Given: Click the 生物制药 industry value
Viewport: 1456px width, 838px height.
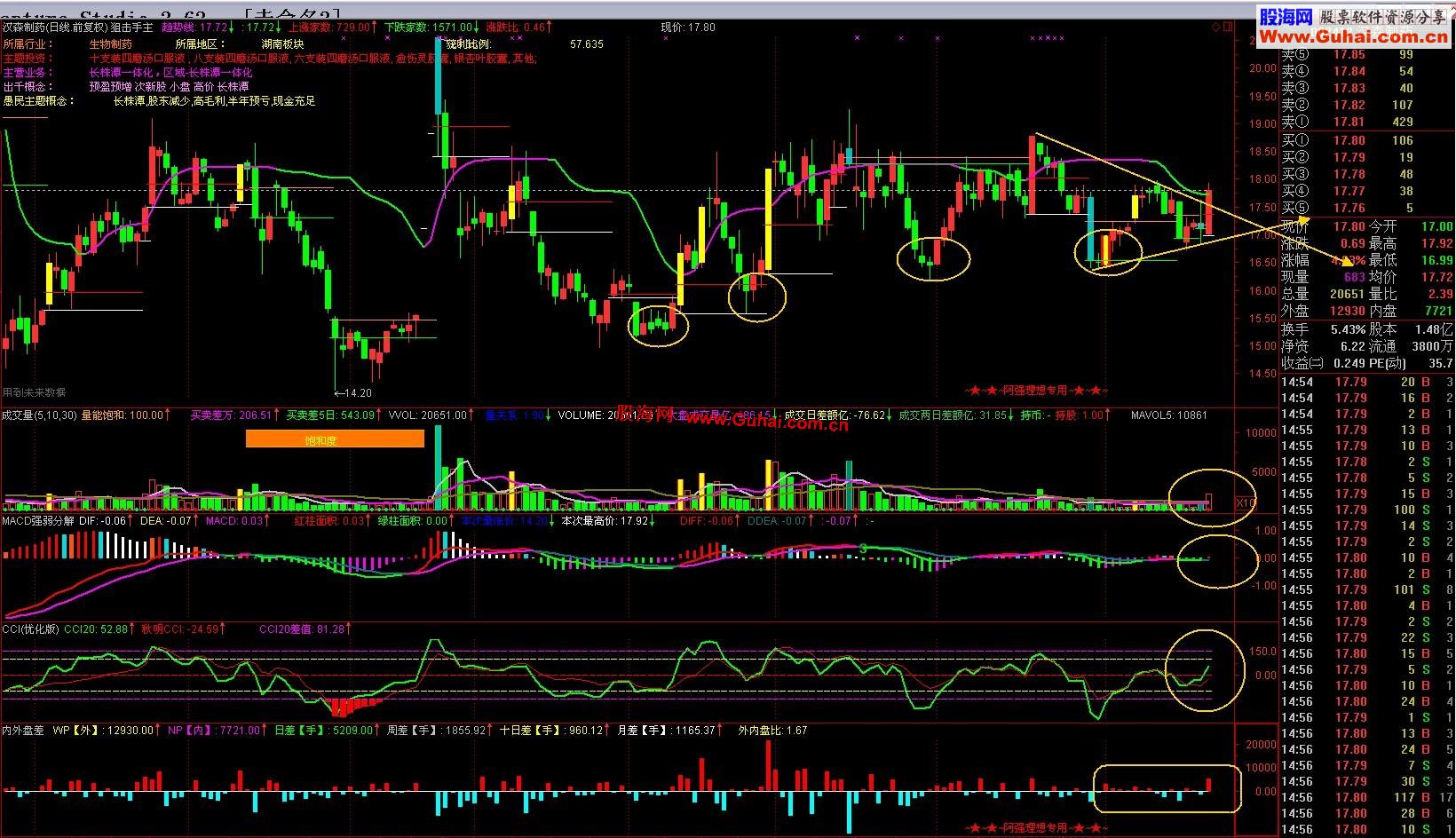Looking at the screenshot, I should tap(111, 43).
